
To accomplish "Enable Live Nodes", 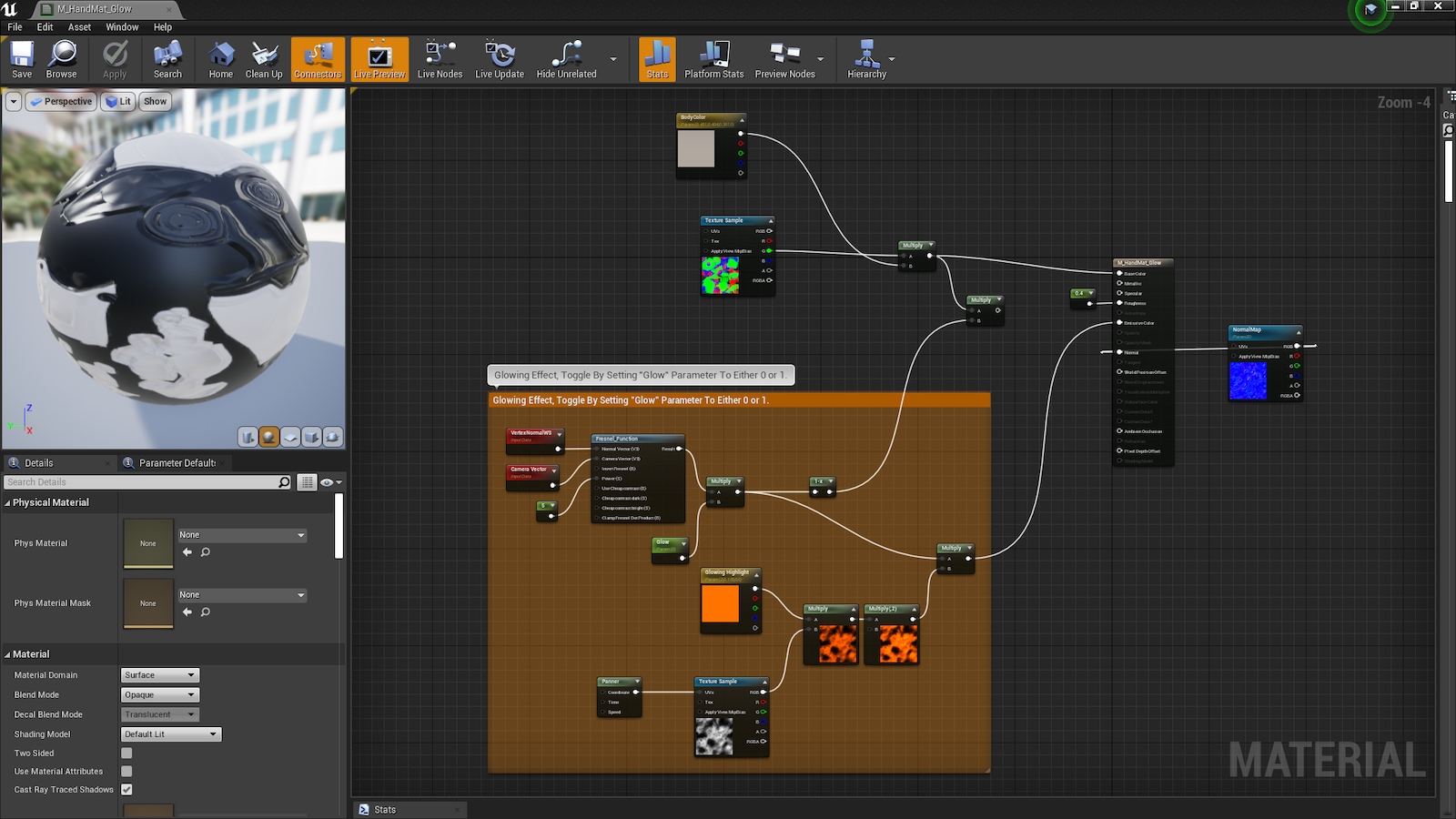I will pos(440,59).
